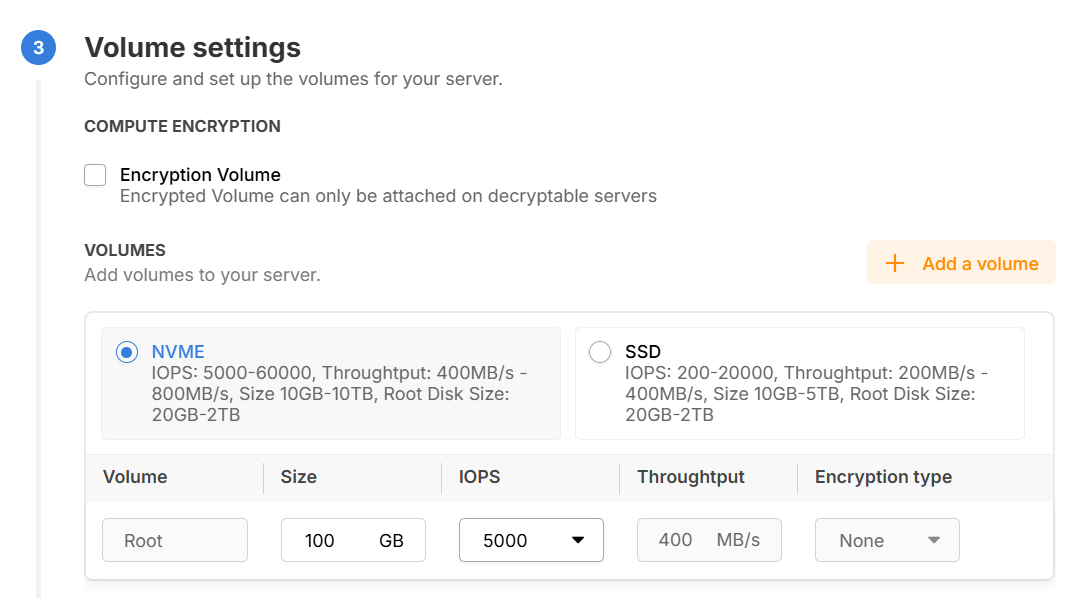
Task: Click the Root volume name field
Action: click(x=174, y=540)
